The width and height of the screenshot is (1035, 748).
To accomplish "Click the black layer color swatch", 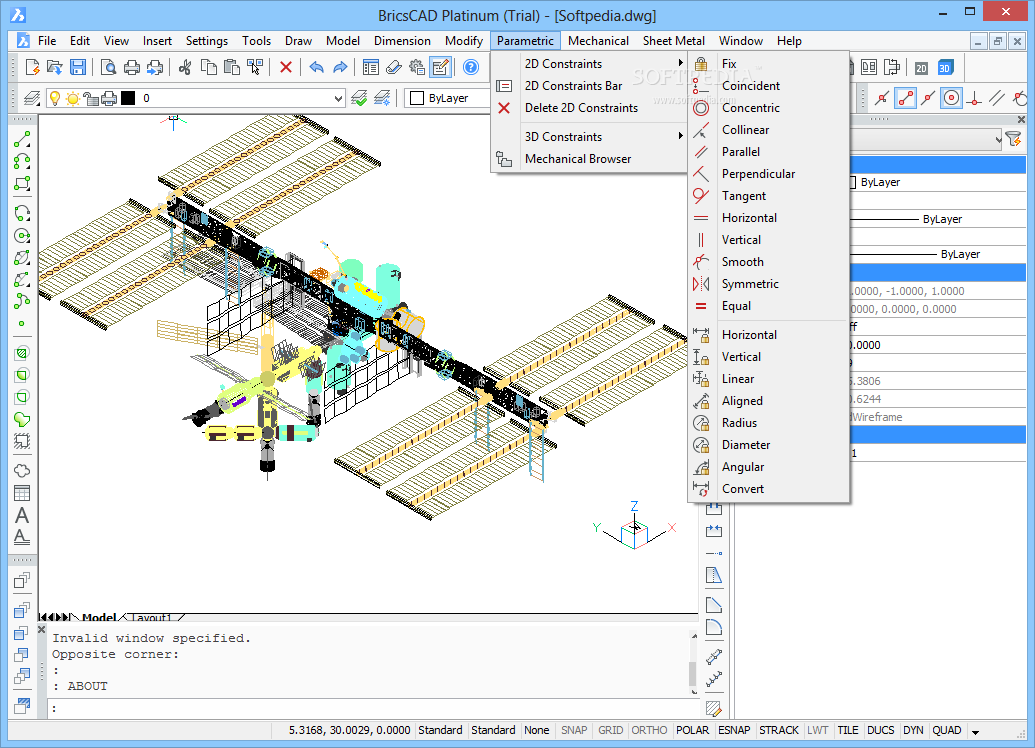I will pos(128,98).
